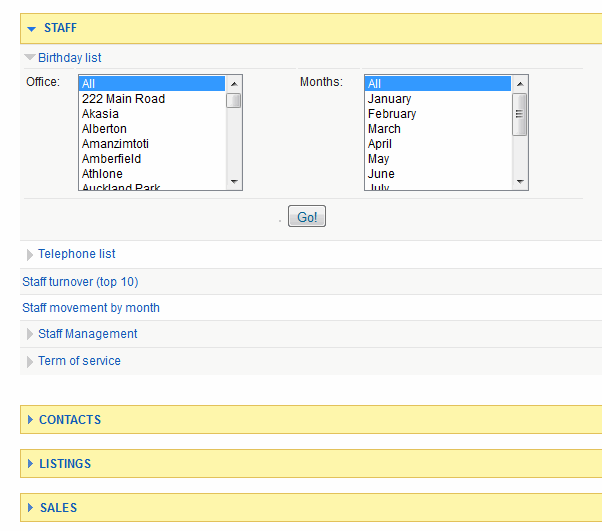Click the Go! button

pyautogui.click(x=306, y=217)
